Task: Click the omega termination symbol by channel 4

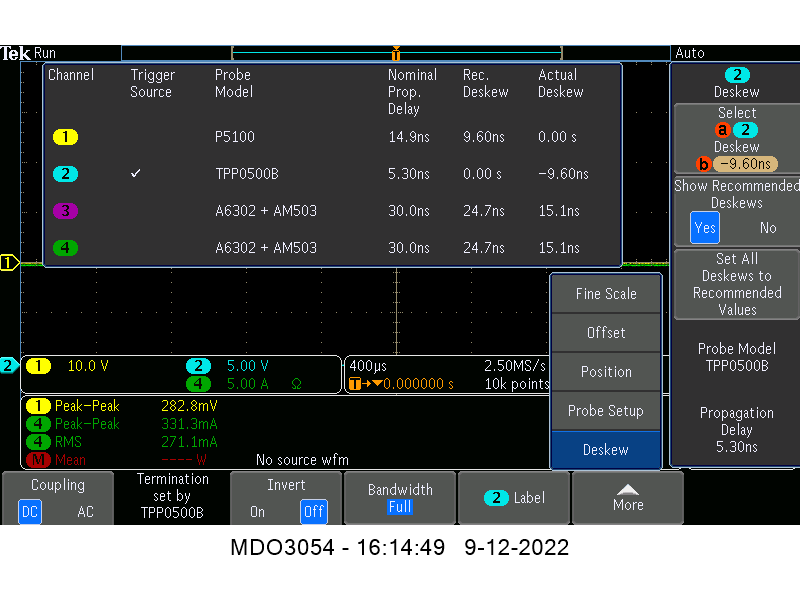Action: pyautogui.click(x=296, y=384)
